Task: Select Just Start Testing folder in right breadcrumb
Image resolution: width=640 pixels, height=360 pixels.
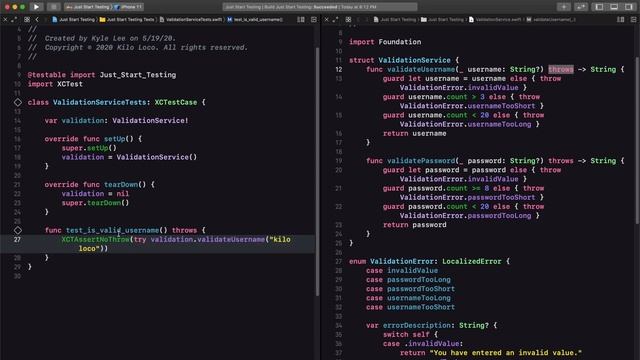Action: [x=442, y=19]
